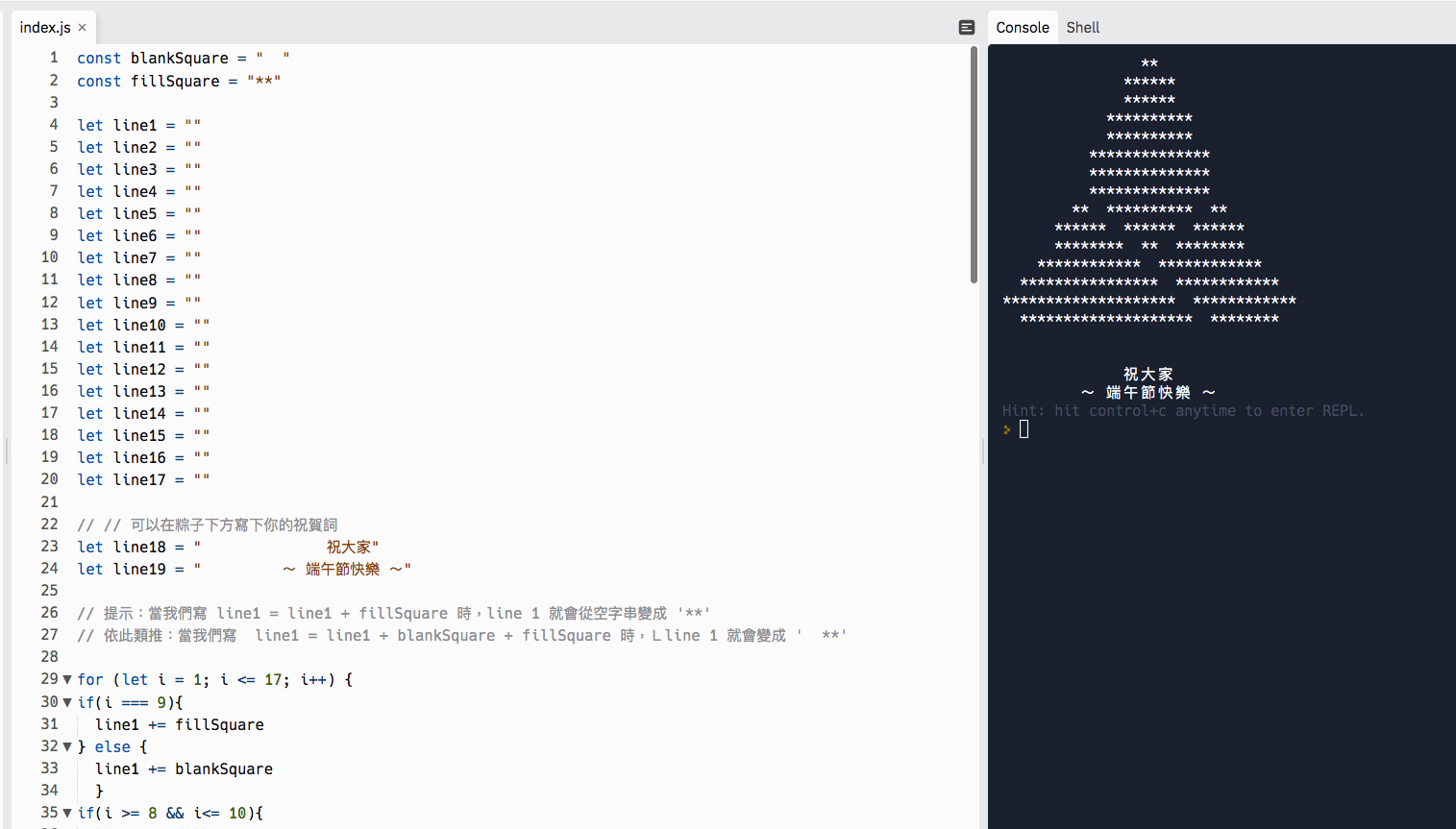The width and height of the screenshot is (1456, 829).
Task: Click the editor panel menu icon
Action: coord(967,28)
